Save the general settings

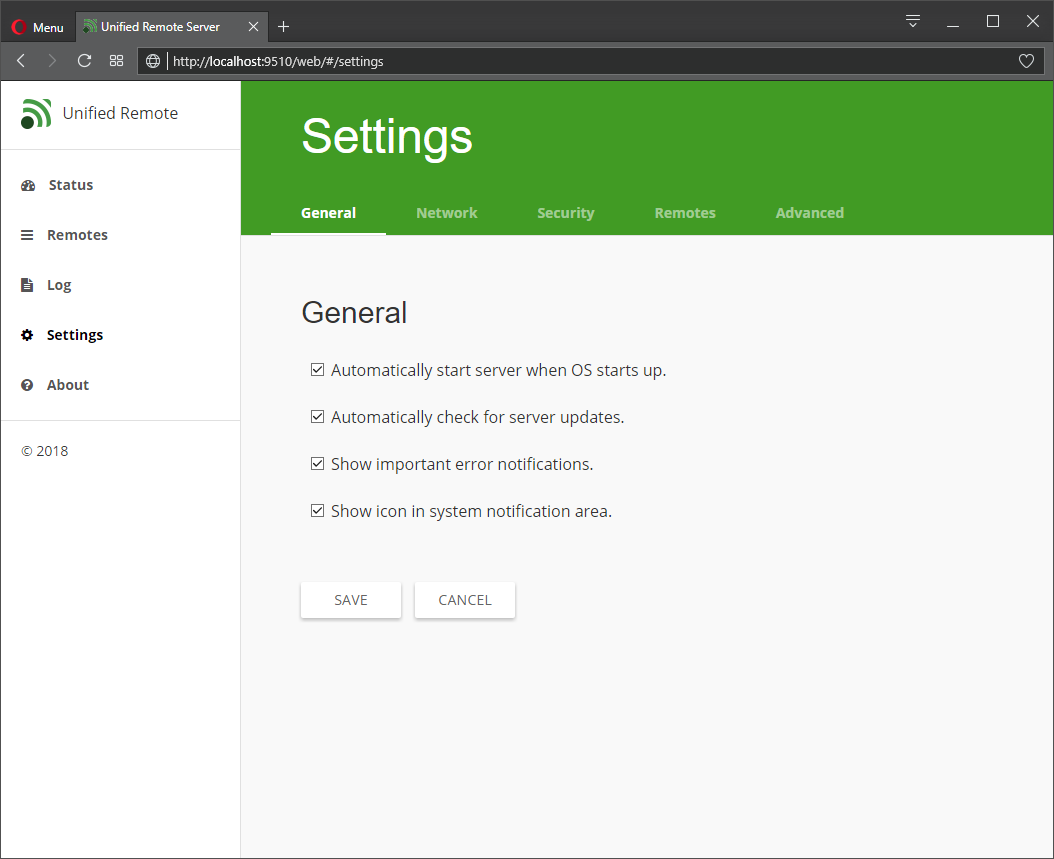click(350, 600)
